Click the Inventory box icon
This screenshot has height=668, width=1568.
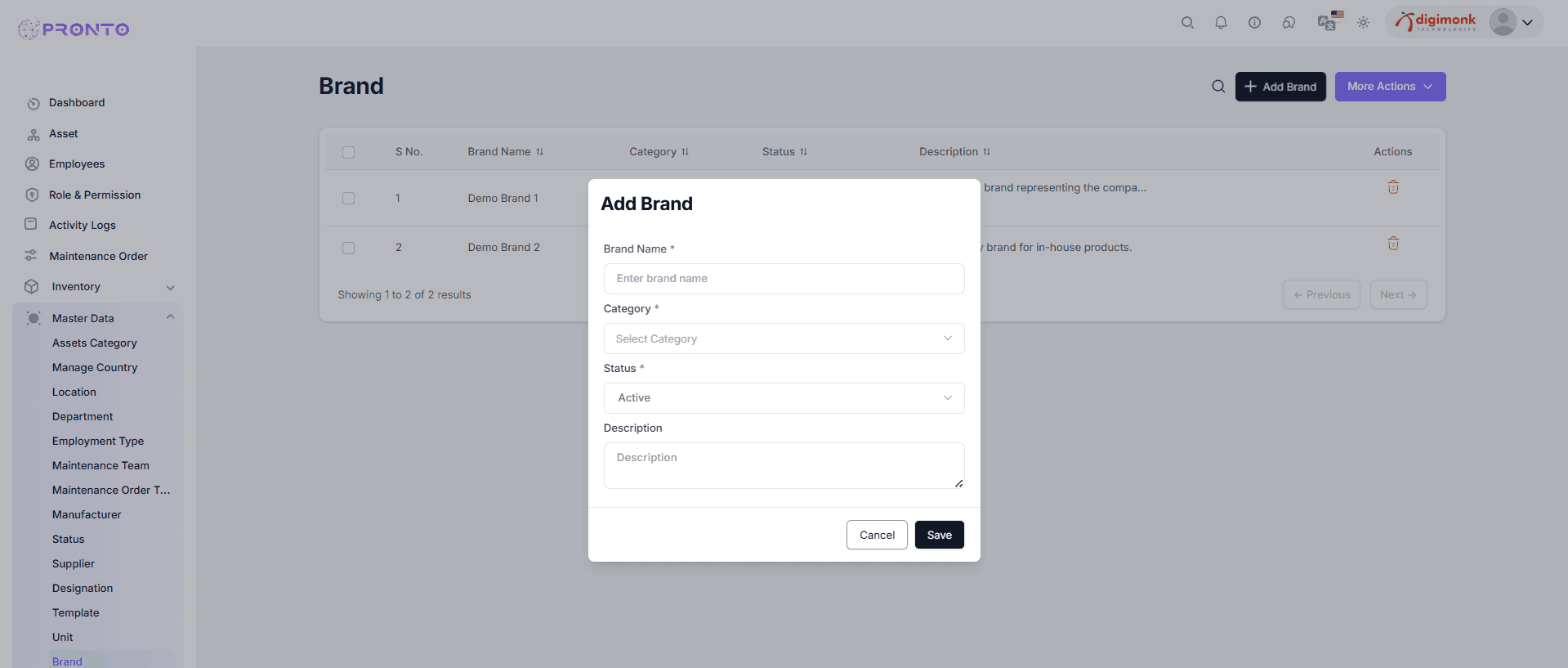[32, 286]
